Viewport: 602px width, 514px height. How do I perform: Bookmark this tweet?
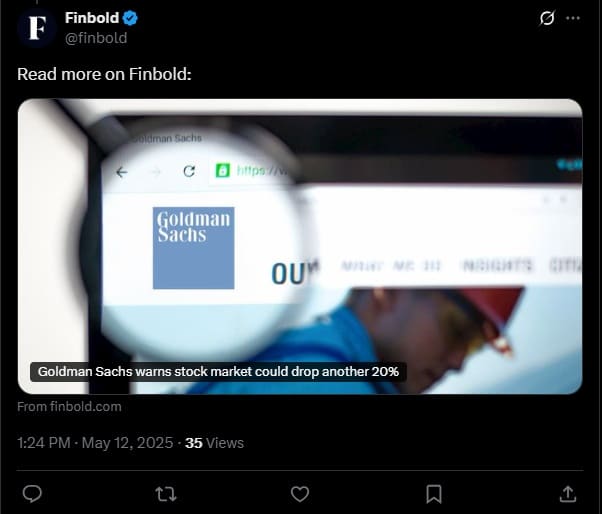(x=434, y=494)
